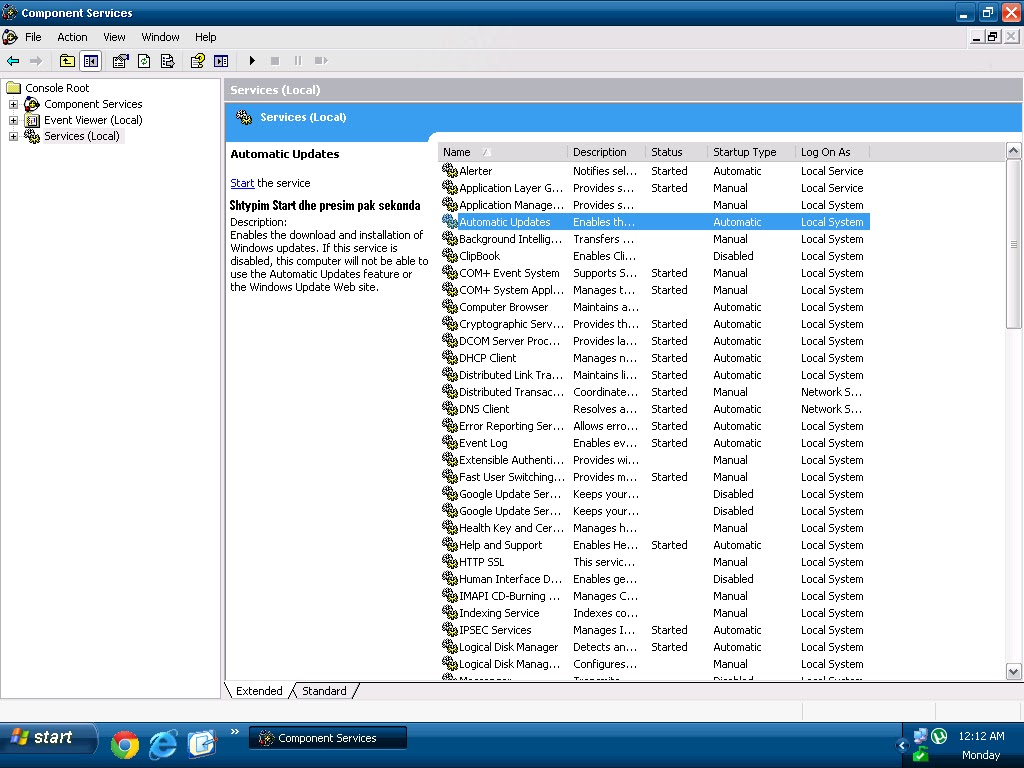Click the vertical scrollbar thumb of services list
Viewport: 1024px width, 768px height.
(x=1013, y=244)
